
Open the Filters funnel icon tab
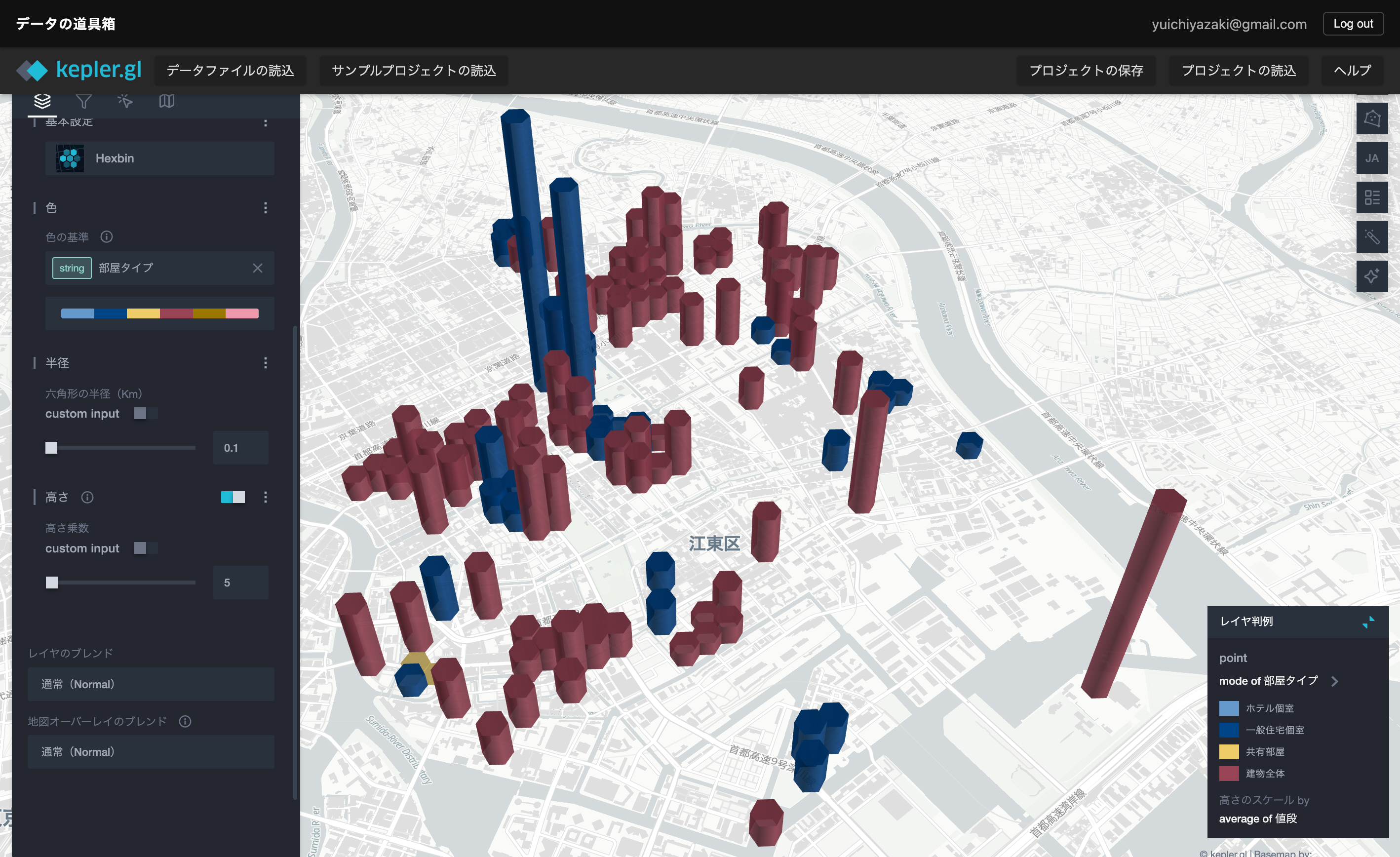pyautogui.click(x=83, y=101)
